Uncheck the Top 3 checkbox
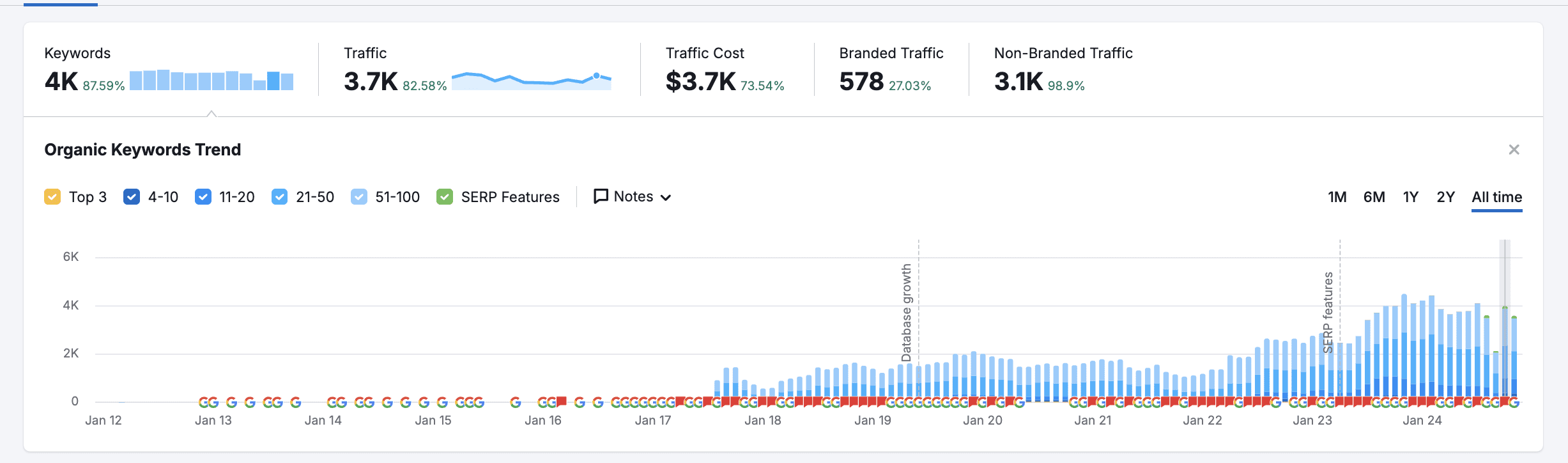 tap(52, 197)
